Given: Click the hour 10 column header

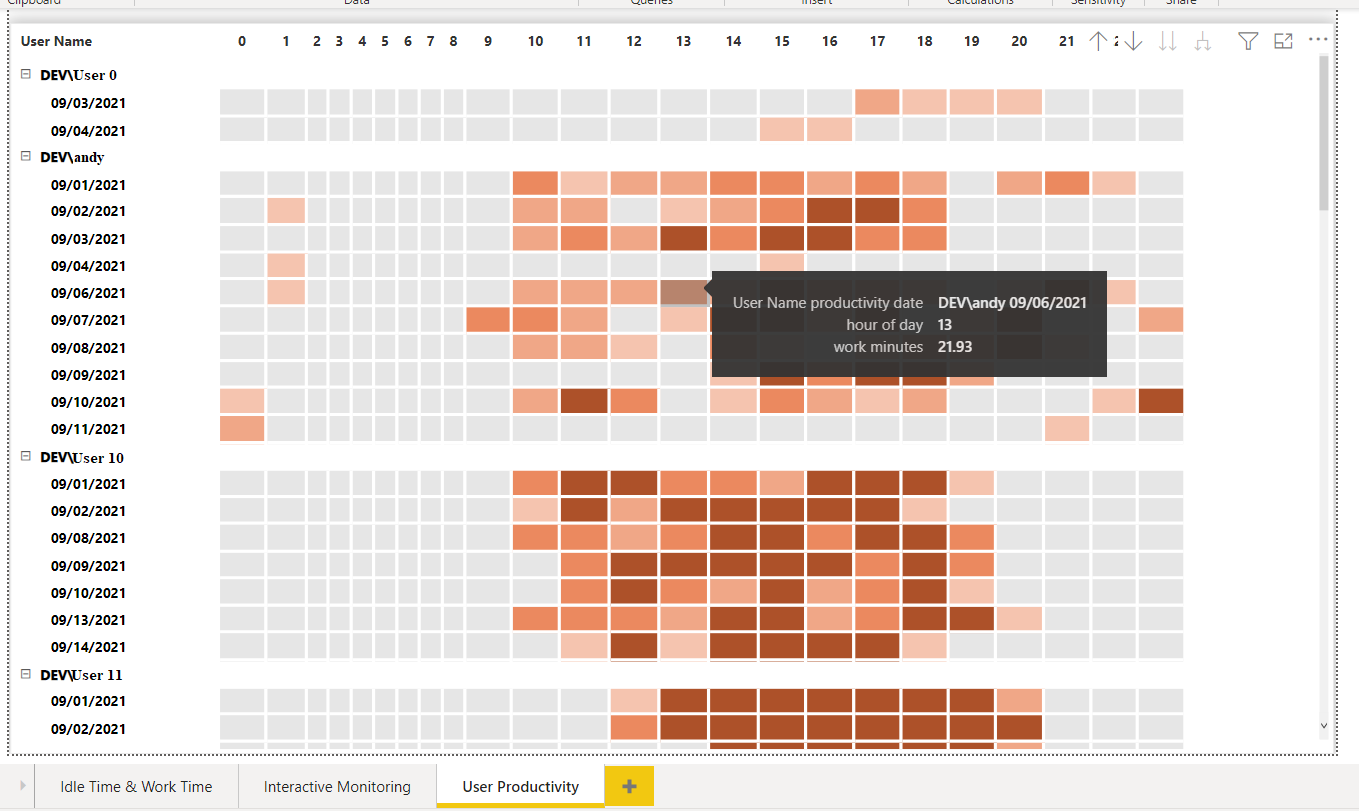Looking at the screenshot, I should (535, 41).
